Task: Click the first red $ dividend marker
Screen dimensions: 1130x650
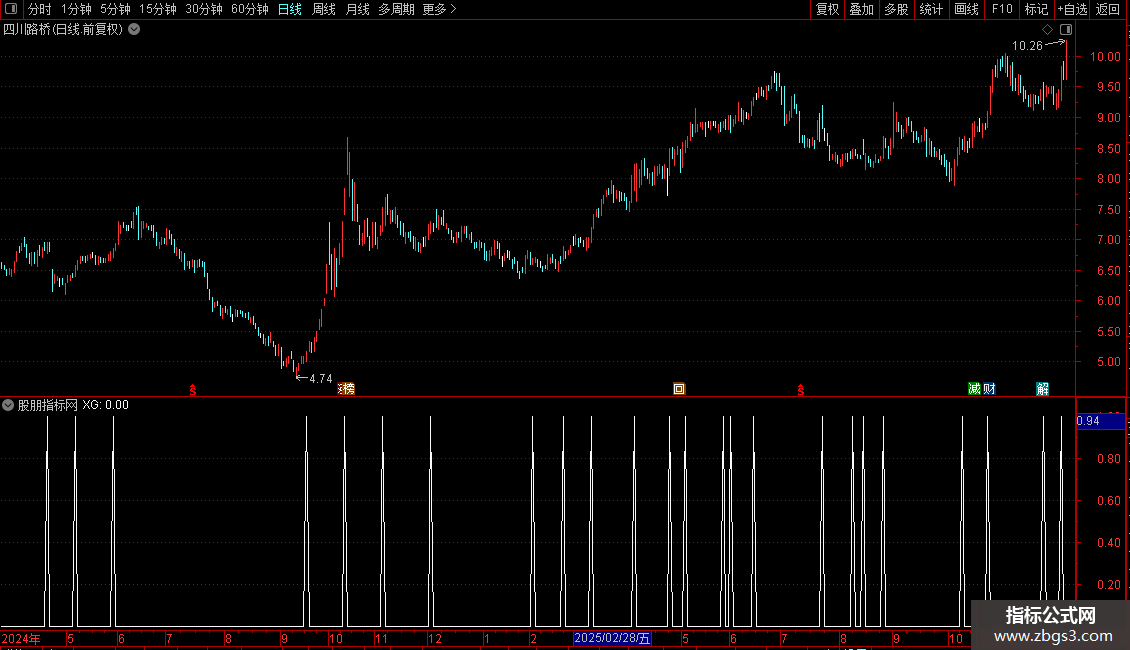Action: (192, 390)
